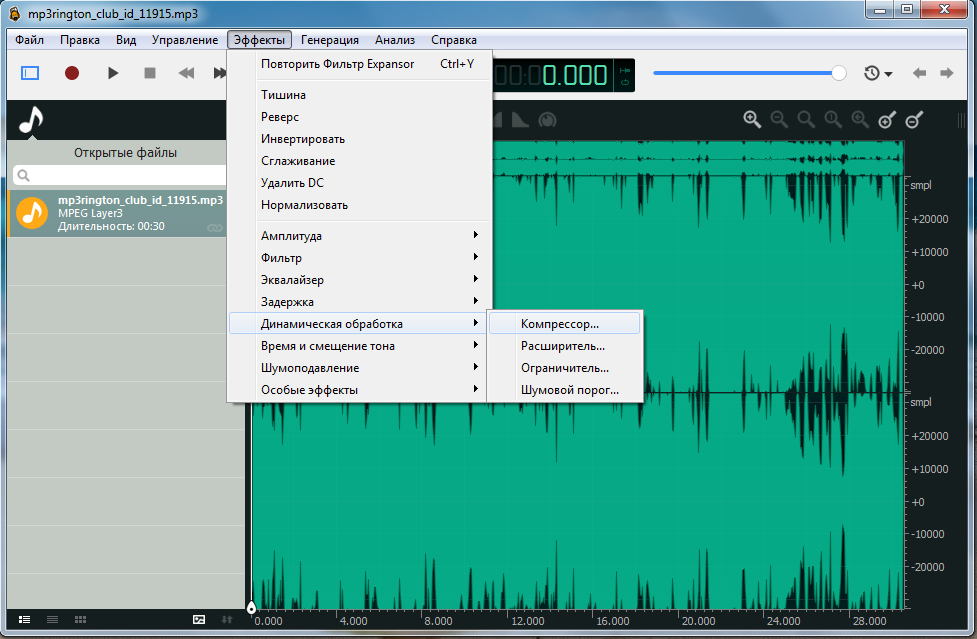Toggle the loop icon in time display
This screenshot has width=977, height=639.
(624, 83)
